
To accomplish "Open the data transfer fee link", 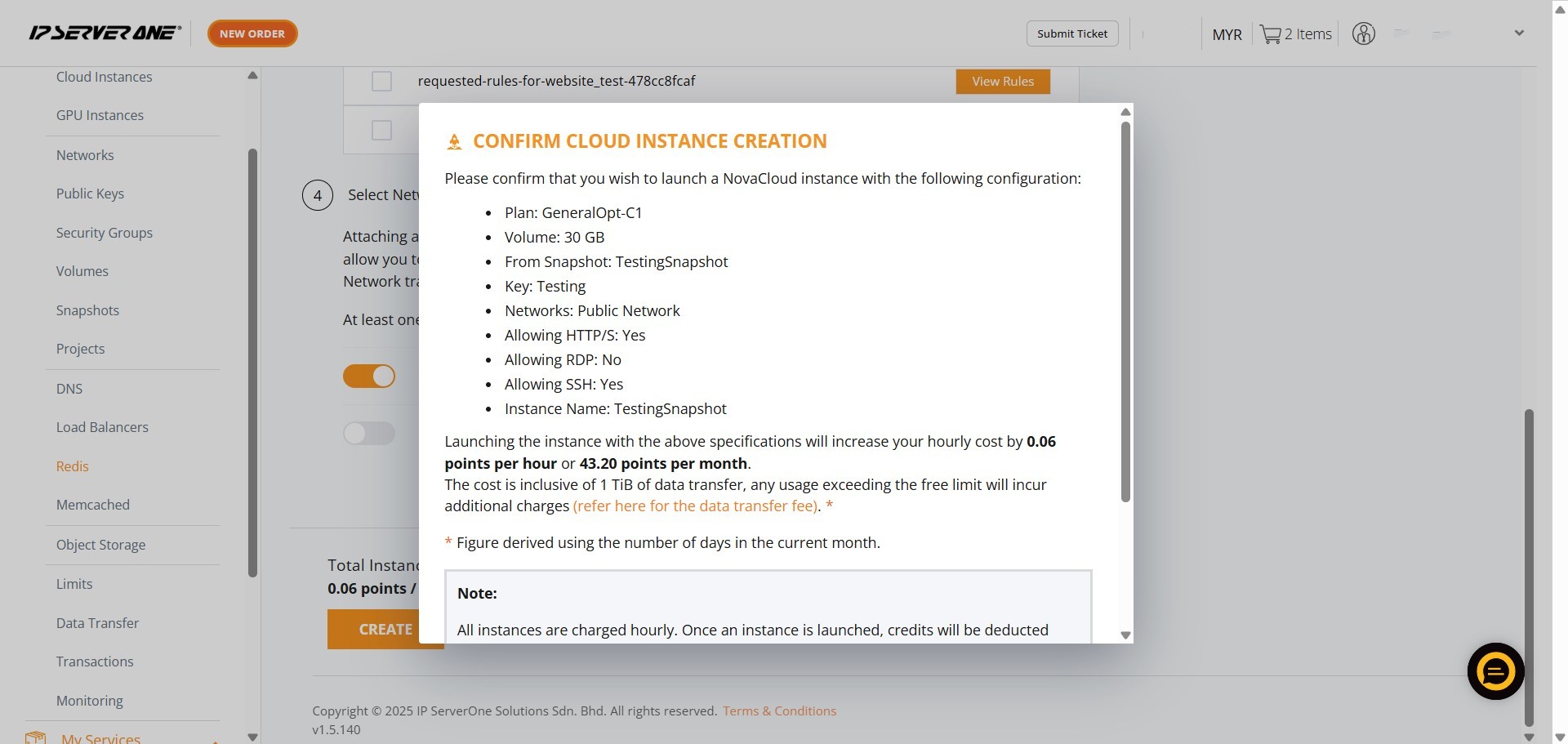I will [x=695, y=506].
